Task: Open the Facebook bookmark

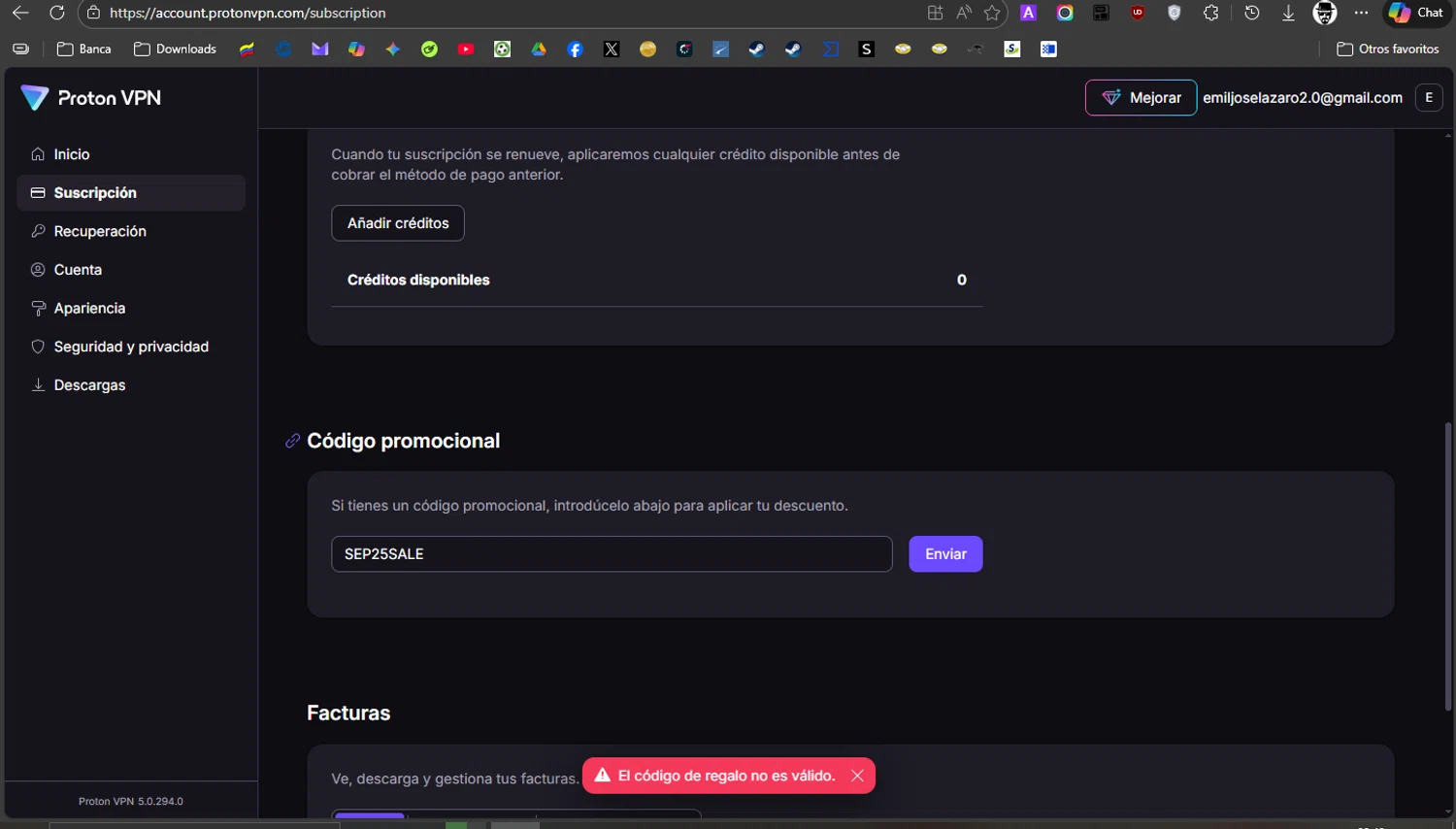Action: (x=575, y=49)
